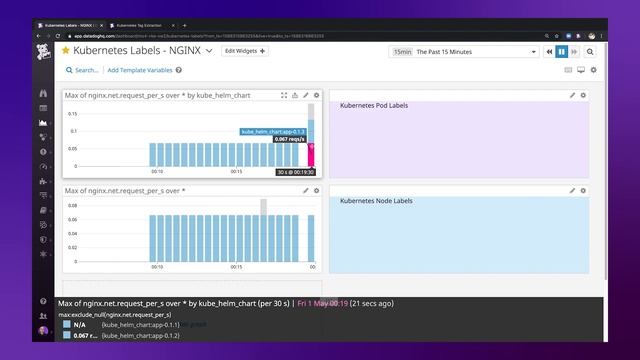The height and width of the screenshot is (360, 640).
Task: Click the Edit Widgets button
Action: [245, 51]
